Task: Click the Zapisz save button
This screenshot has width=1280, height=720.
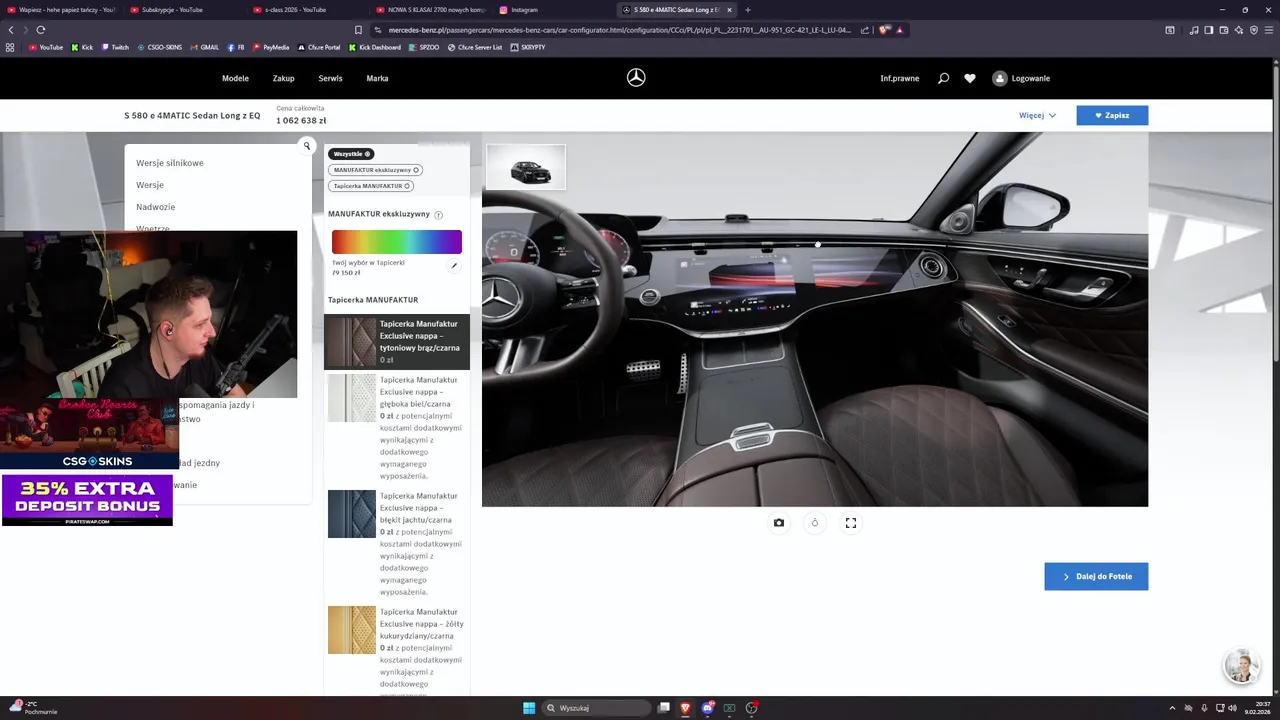Action: coord(1112,115)
